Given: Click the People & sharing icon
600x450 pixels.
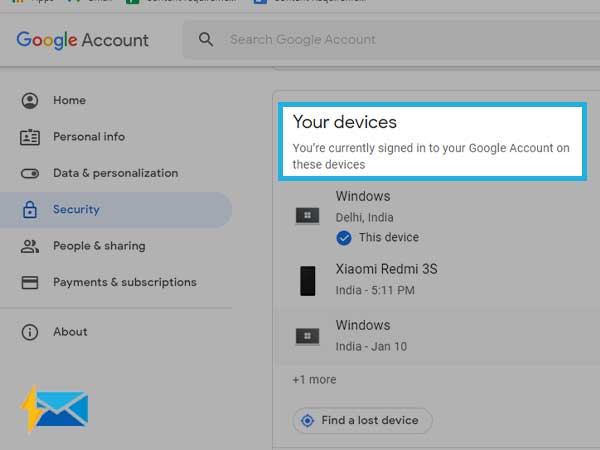Looking at the screenshot, I should point(30,246).
